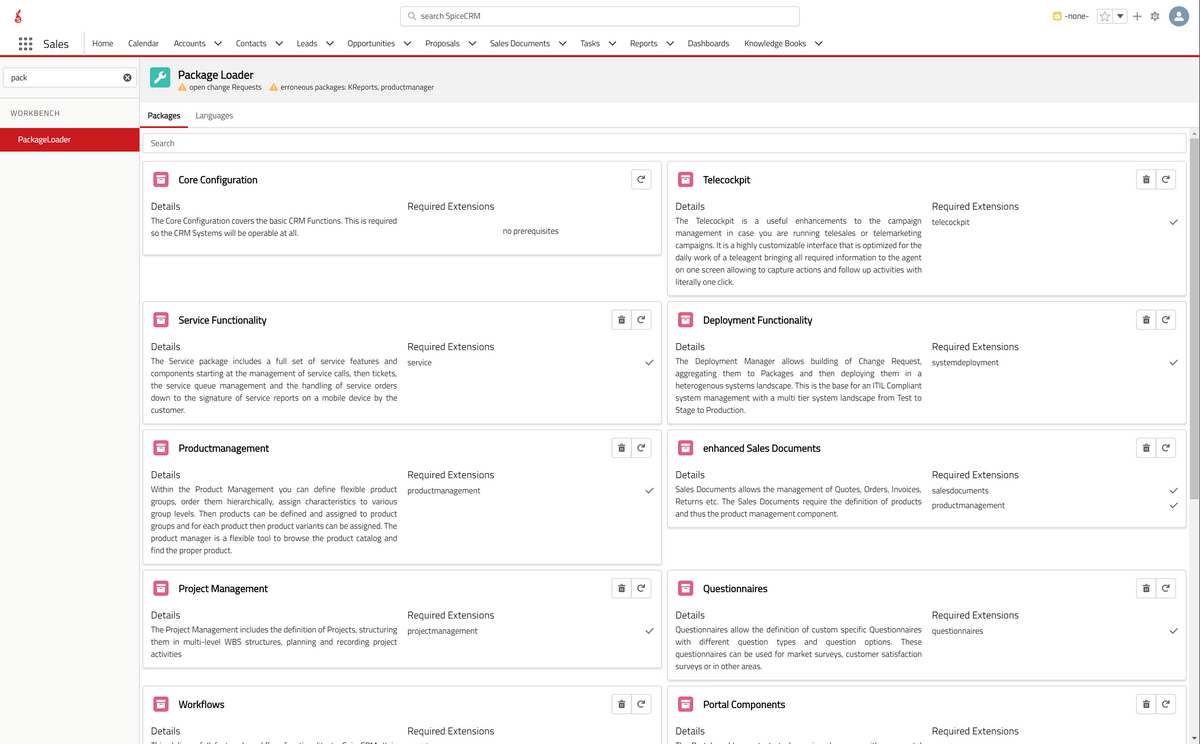Switch to the Languages tab
Image resolution: width=1200 pixels, height=744 pixels.
(x=214, y=116)
